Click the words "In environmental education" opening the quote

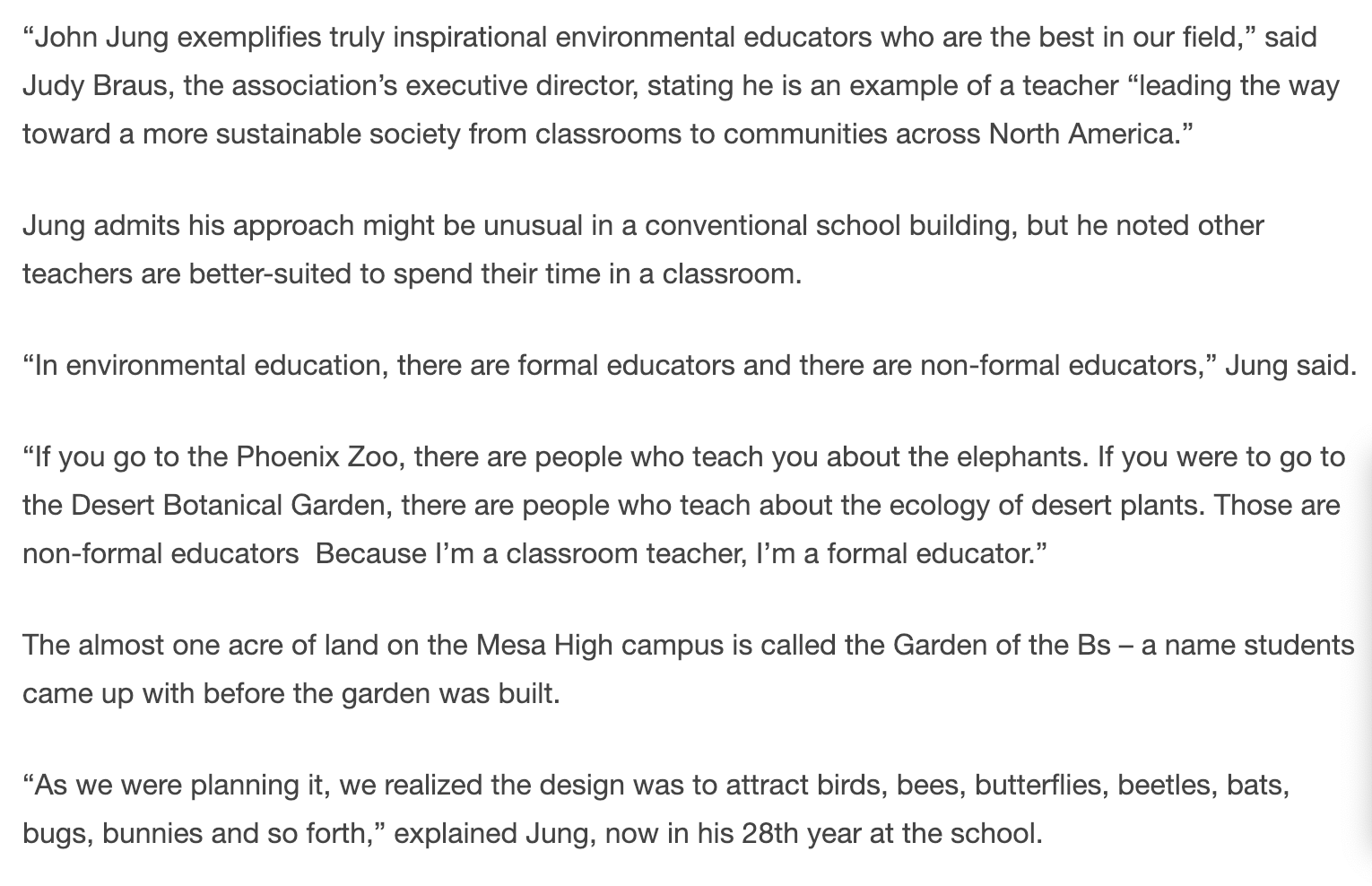(x=207, y=366)
